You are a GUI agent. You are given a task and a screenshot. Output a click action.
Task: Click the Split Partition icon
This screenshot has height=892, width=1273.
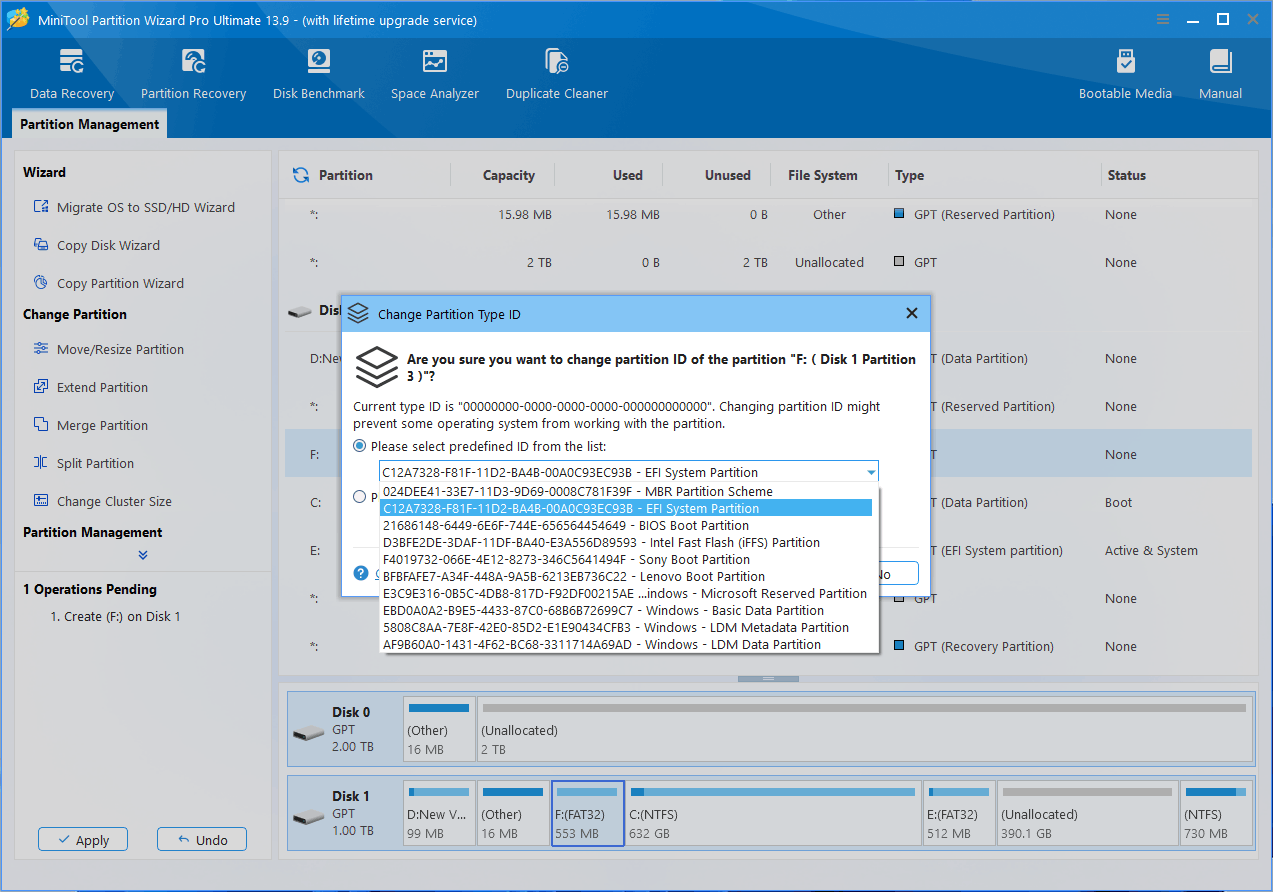41,463
